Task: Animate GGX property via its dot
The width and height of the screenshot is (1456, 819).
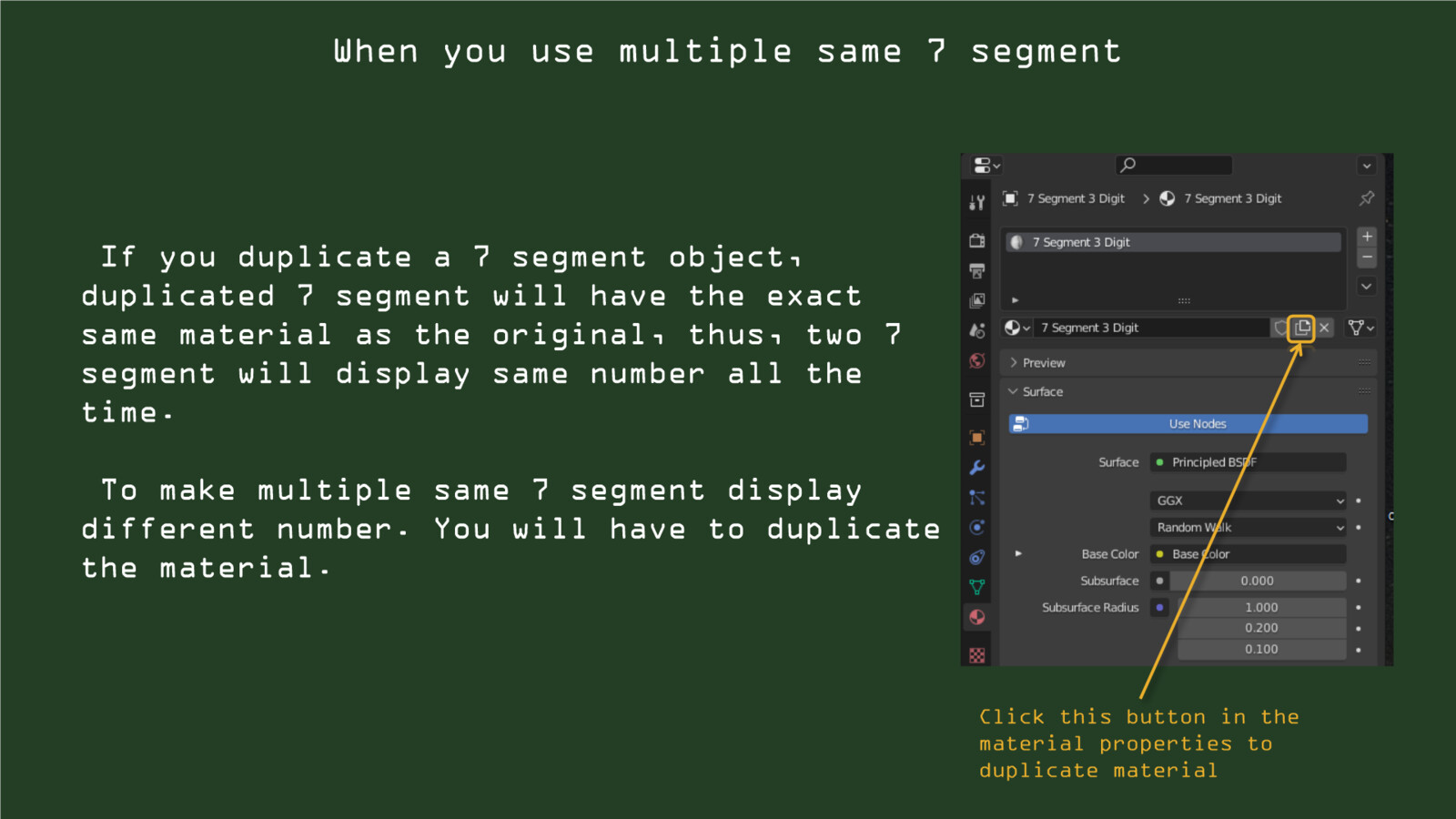Action: coord(1359,500)
